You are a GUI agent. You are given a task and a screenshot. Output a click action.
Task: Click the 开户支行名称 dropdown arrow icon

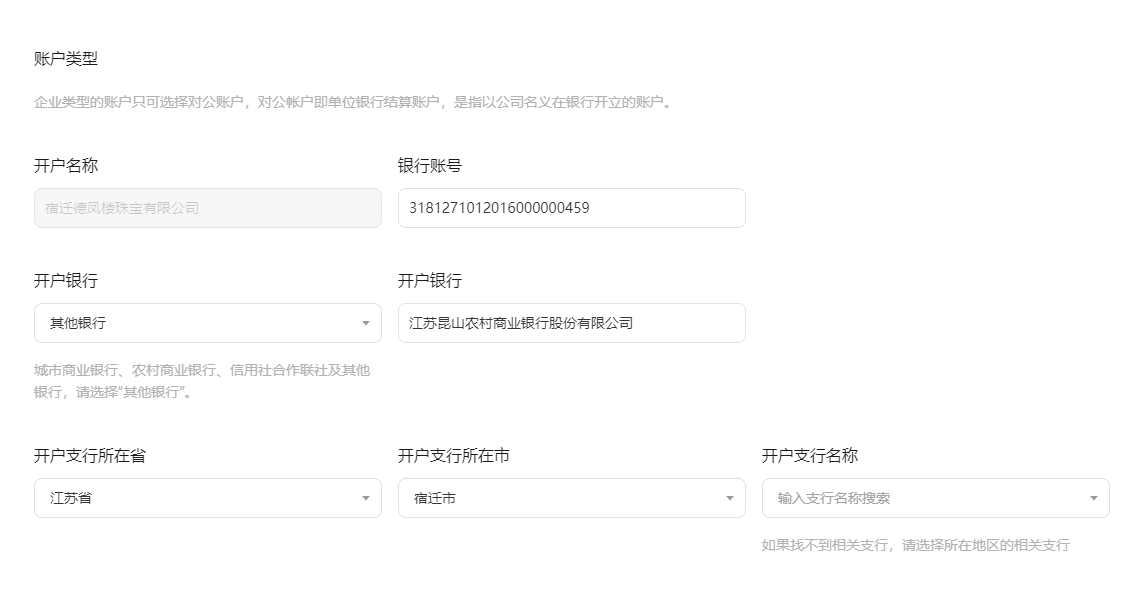click(x=1095, y=497)
